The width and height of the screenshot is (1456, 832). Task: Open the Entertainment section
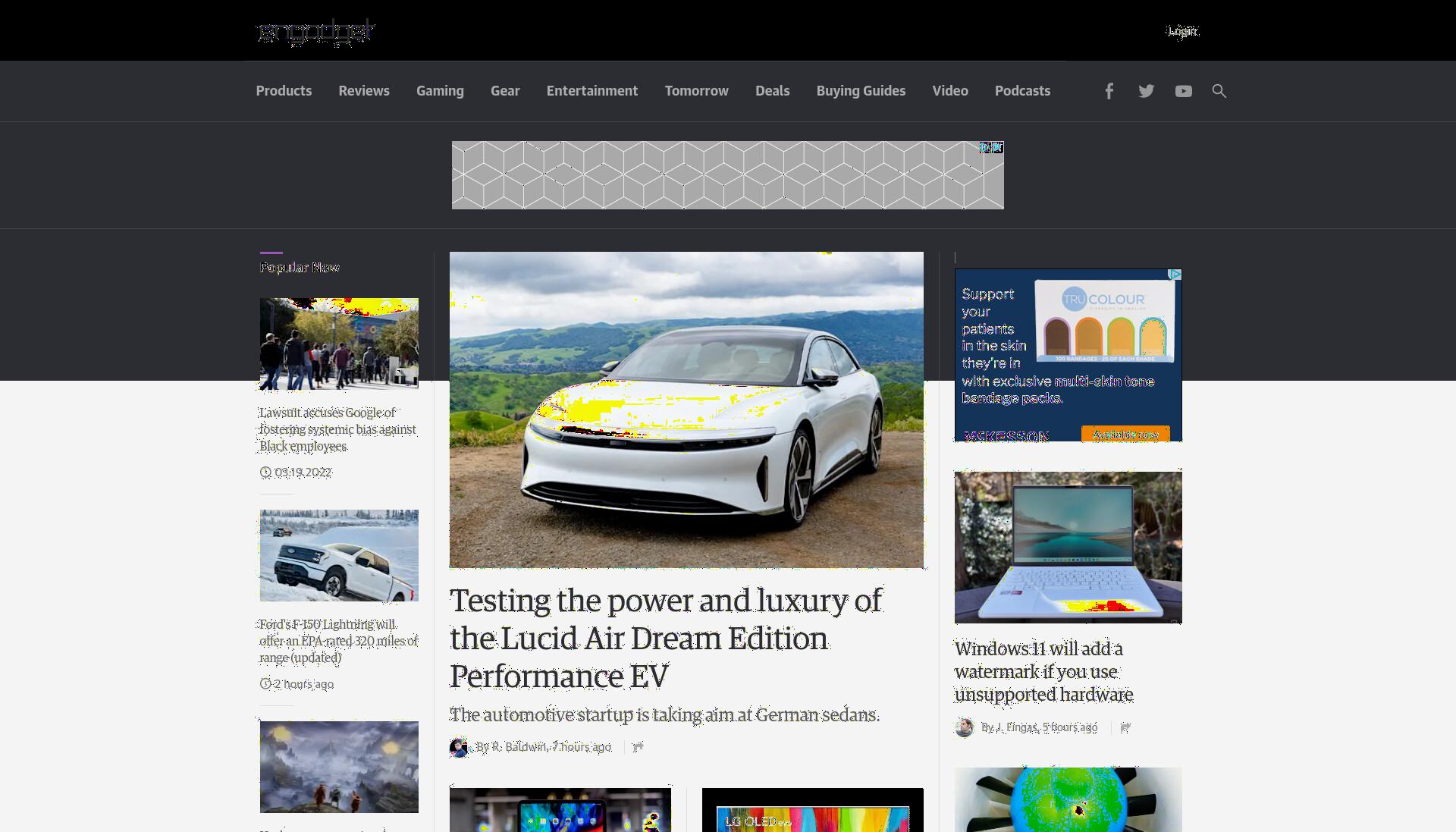tap(592, 91)
